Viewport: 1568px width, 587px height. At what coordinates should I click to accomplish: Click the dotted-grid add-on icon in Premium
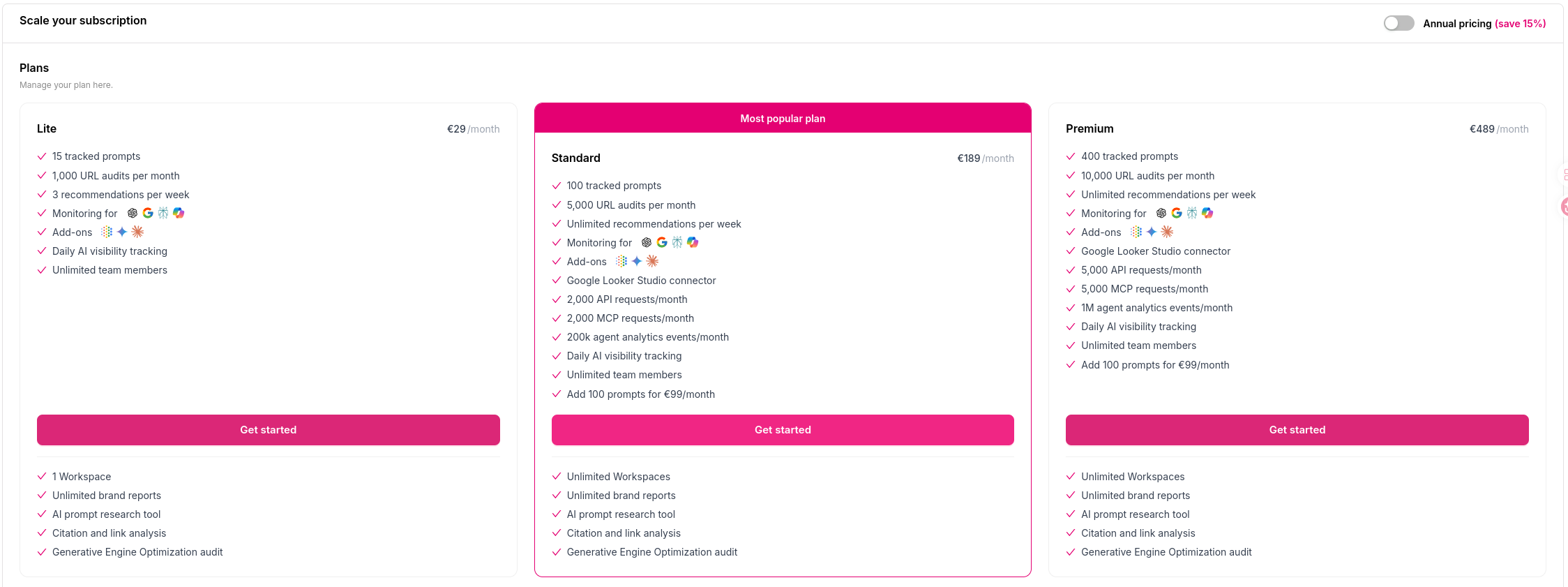[1136, 232]
